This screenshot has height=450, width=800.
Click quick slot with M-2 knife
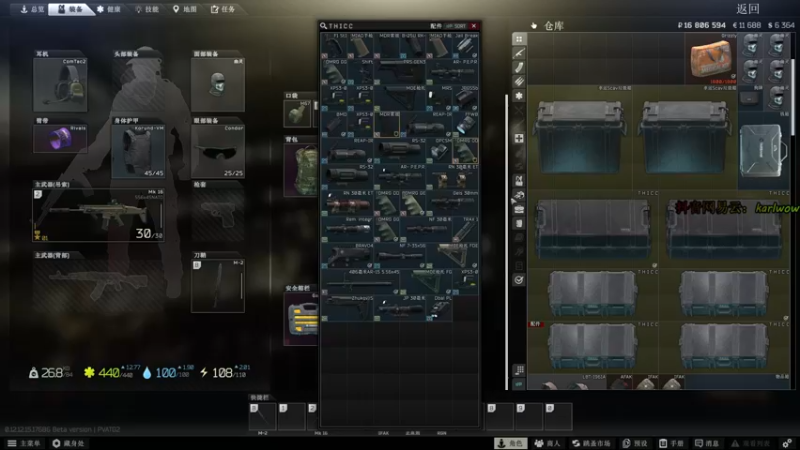pyautogui.click(x=262, y=416)
